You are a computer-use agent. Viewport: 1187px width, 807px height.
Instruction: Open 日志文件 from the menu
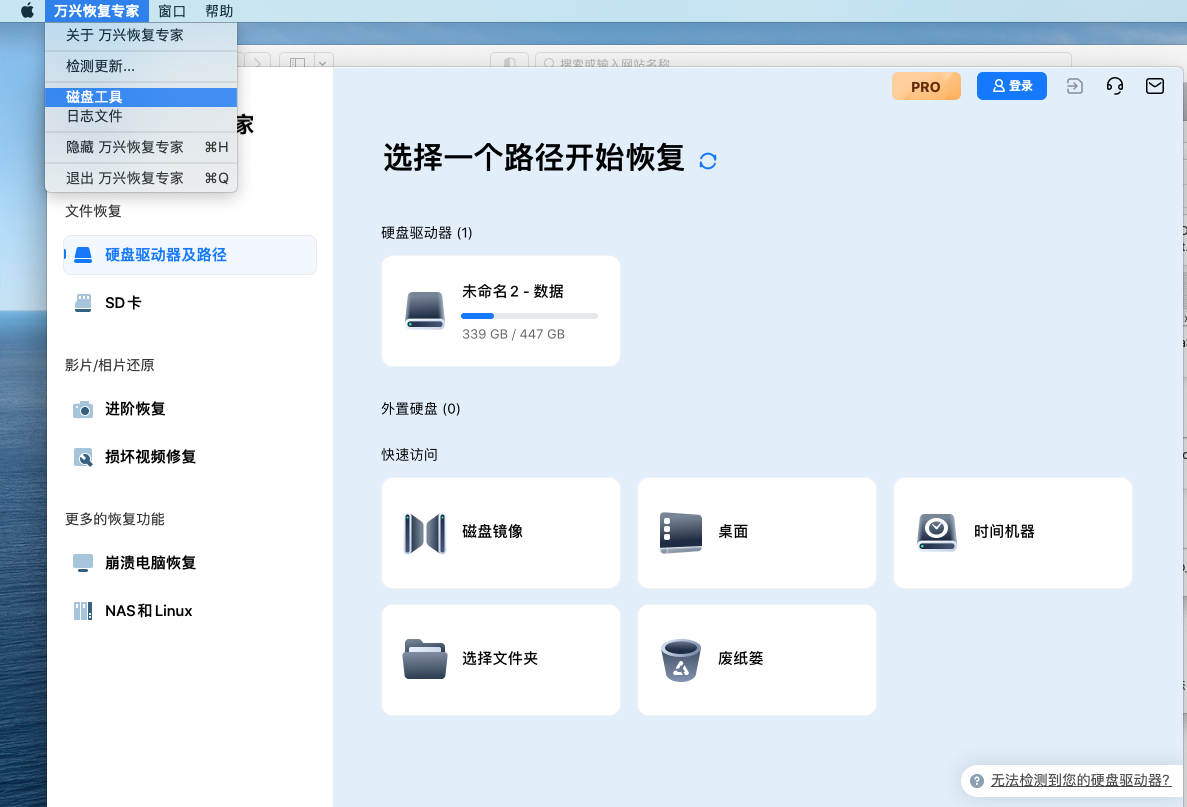click(x=141, y=116)
